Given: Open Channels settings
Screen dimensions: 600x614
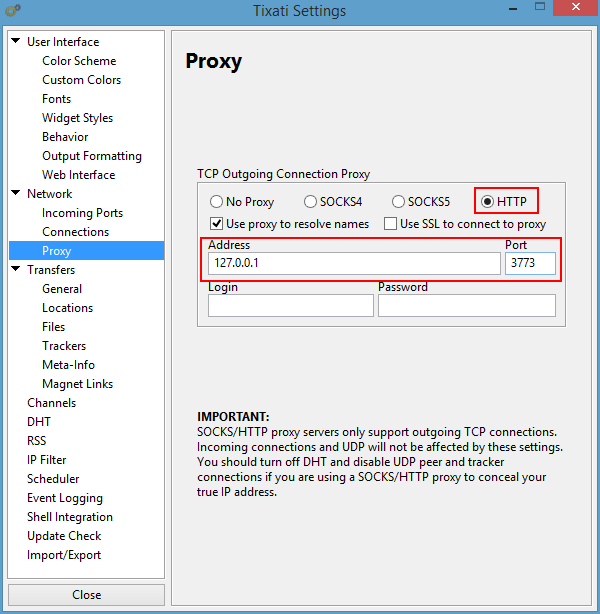Looking at the screenshot, I should [x=51, y=403].
